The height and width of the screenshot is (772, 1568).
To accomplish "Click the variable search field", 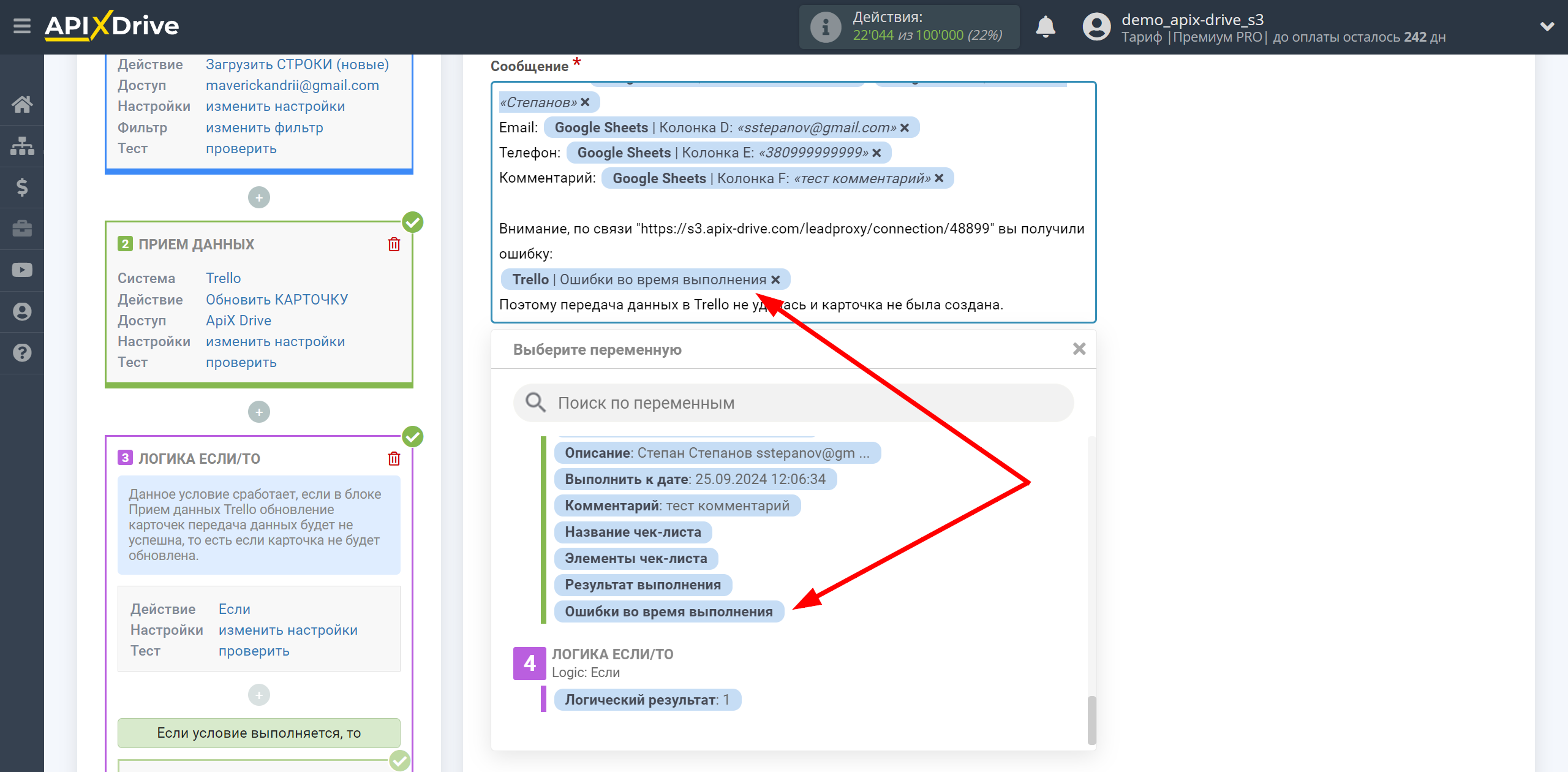I will (x=794, y=403).
